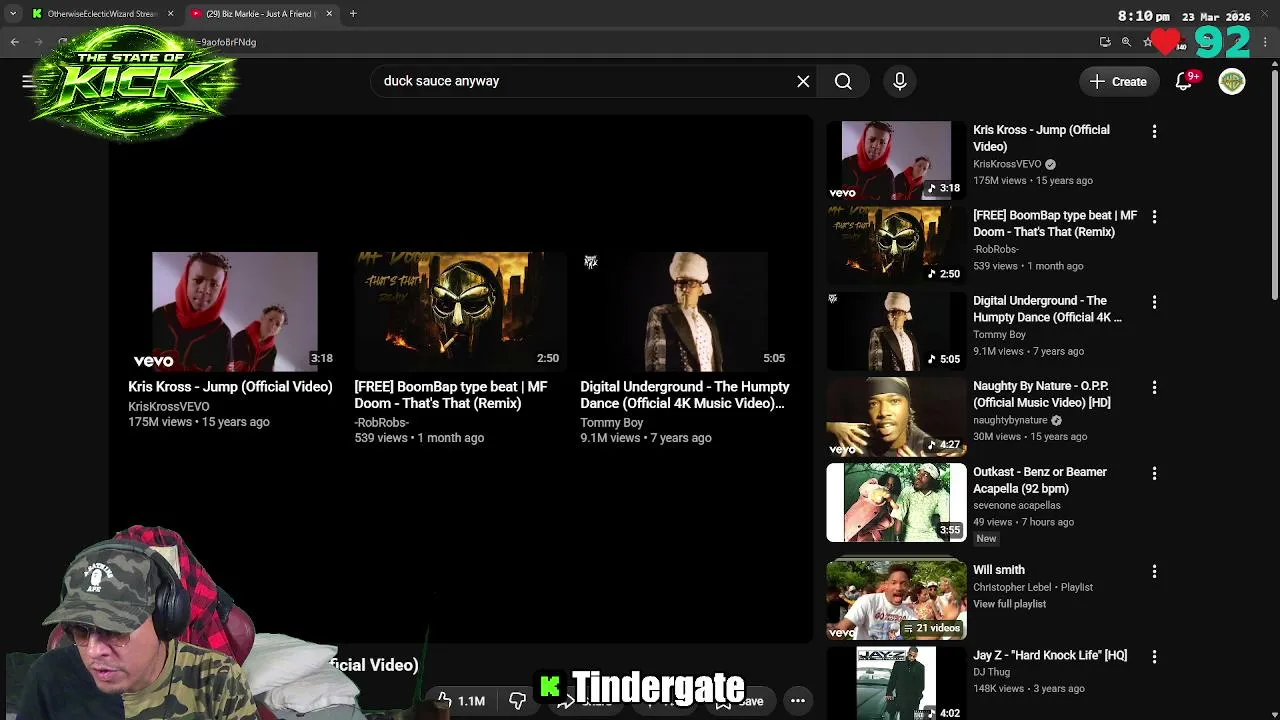Click sidebar title 'Jay Z - Hard Knock Life [HQ]'
The image size is (1280, 720).
[1050, 655]
